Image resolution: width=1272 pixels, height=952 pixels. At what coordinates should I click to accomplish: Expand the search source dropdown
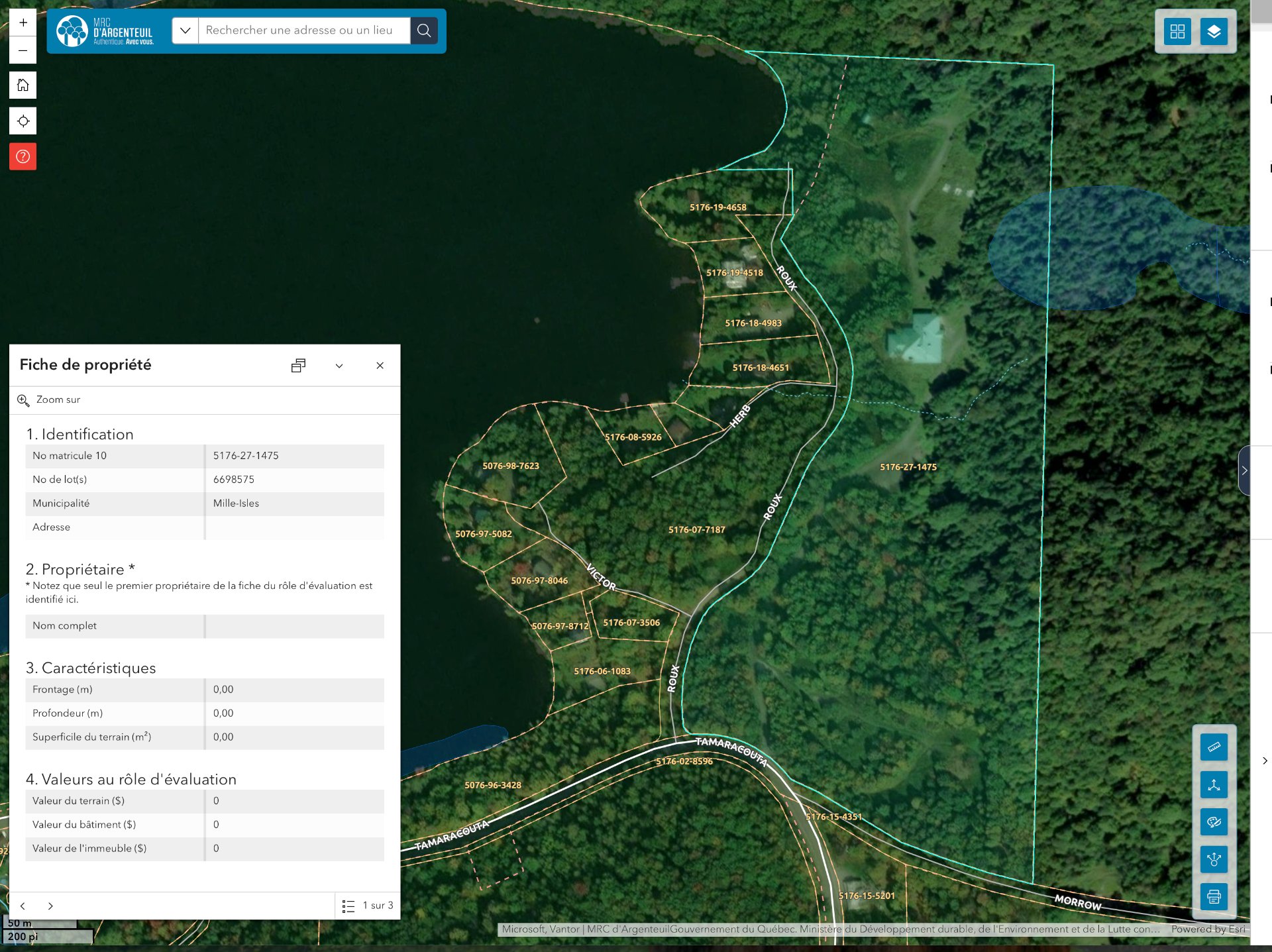185,30
